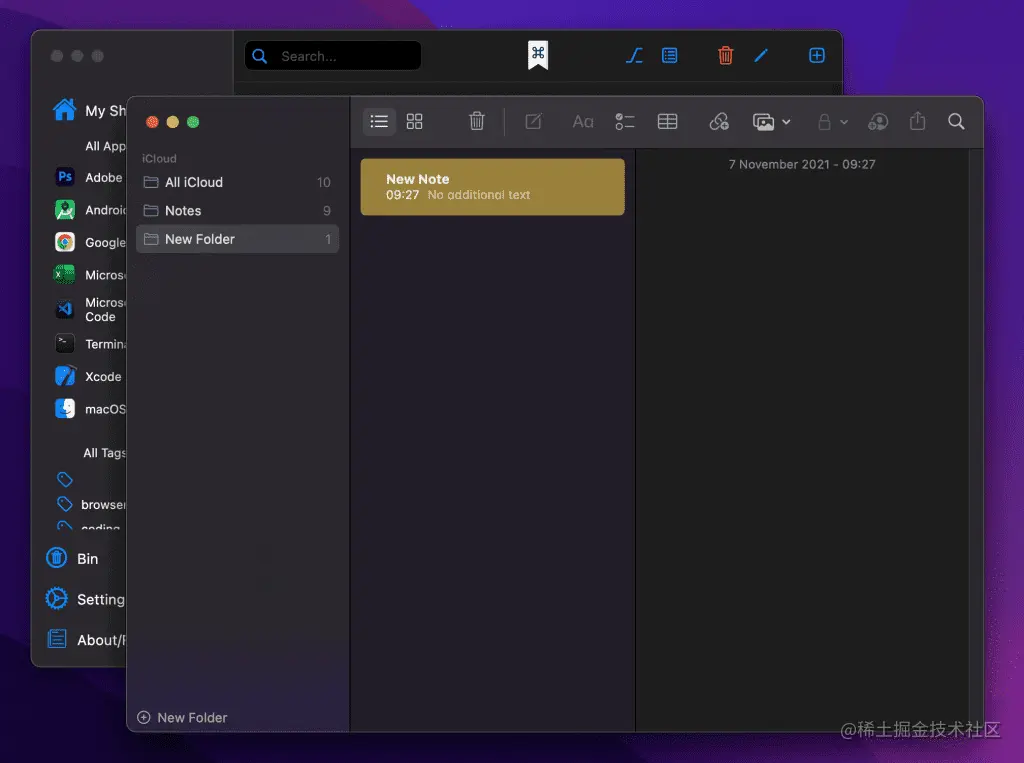Click All Tags label in back window

click(x=104, y=453)
